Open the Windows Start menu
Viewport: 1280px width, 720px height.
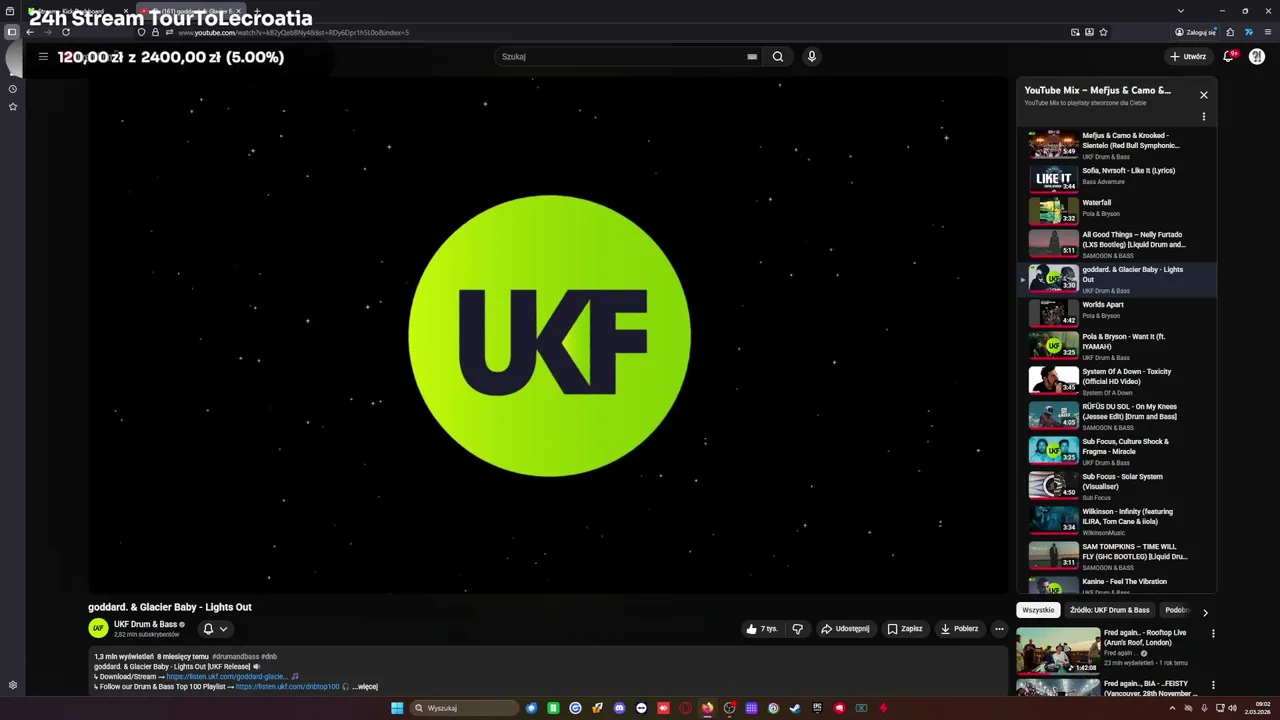pyautogui.click(x=397, y=708)
